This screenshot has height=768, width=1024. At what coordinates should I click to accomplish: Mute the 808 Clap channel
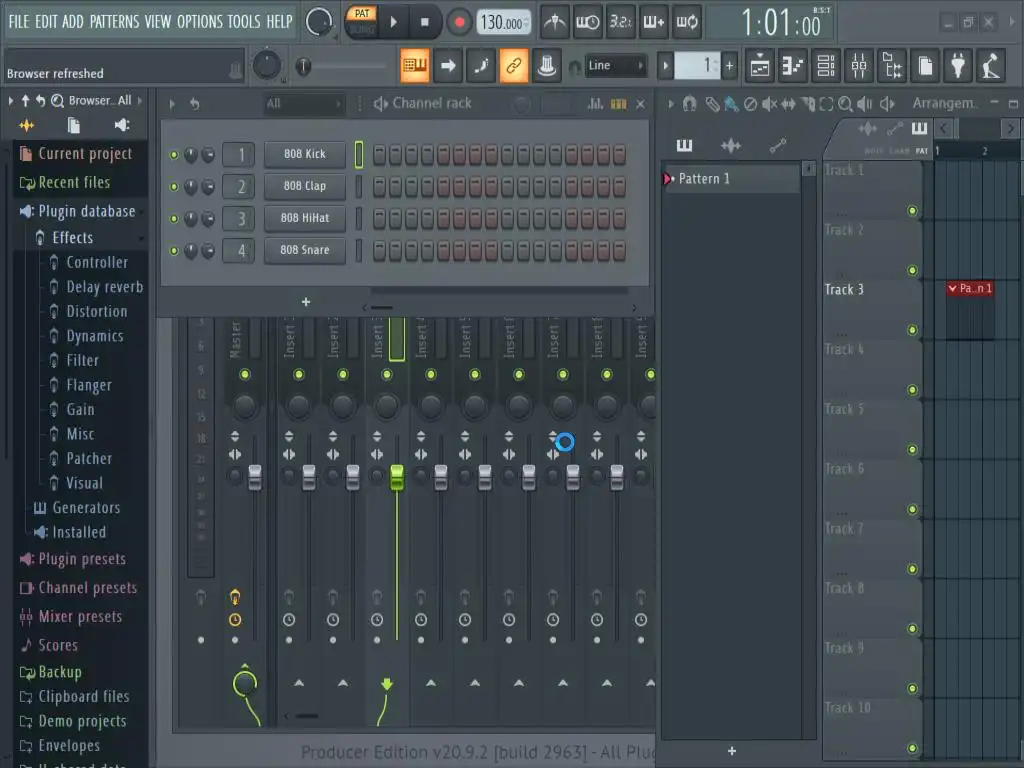pos(174,187)
